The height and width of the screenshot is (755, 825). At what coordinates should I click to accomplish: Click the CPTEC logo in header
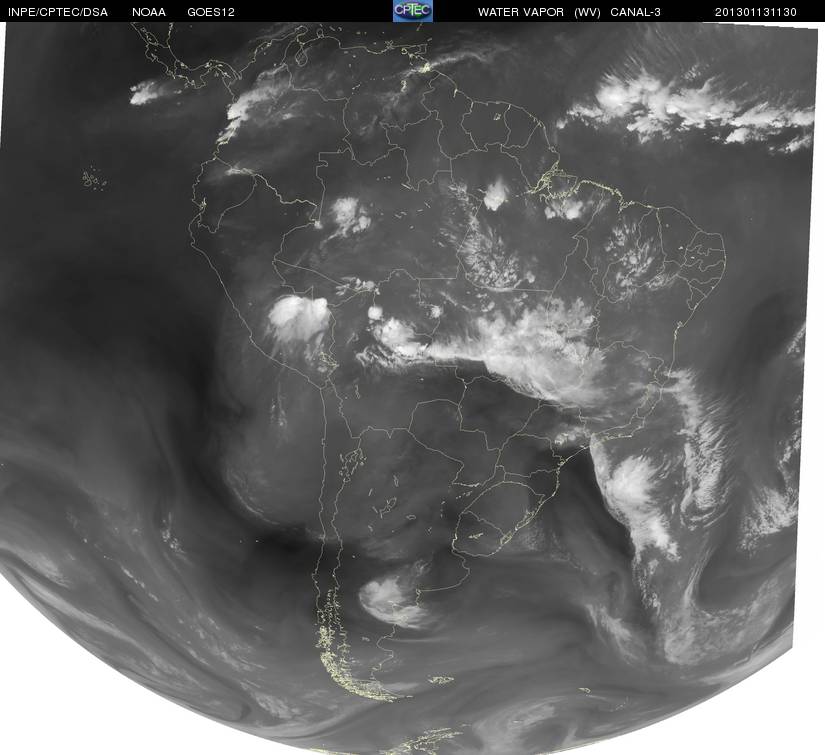(x=413, y=11)
